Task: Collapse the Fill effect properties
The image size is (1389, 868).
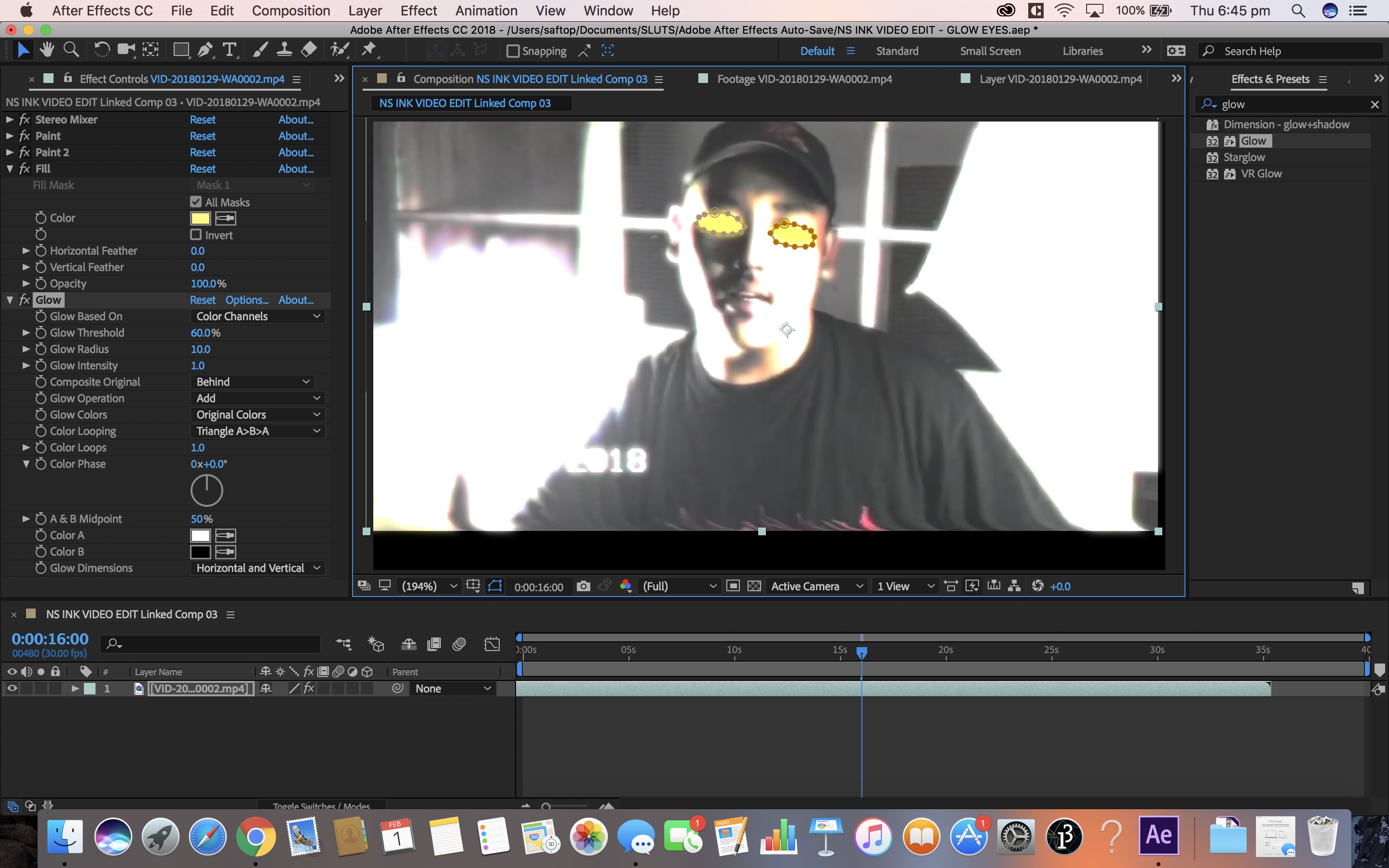Action: point(10,169)
